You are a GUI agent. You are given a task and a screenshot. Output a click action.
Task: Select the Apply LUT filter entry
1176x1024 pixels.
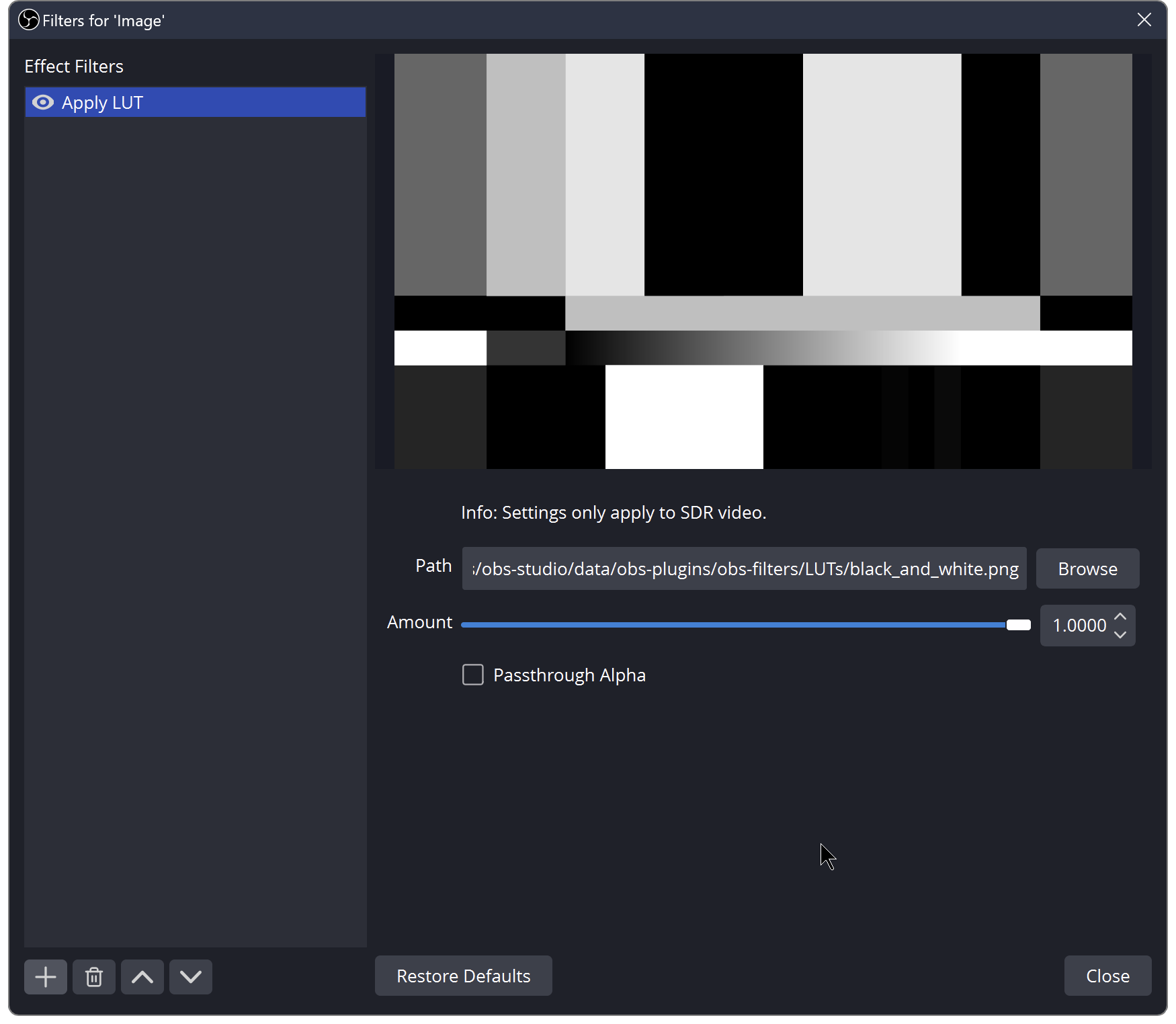pyautogui.click(x=195, y=102)
